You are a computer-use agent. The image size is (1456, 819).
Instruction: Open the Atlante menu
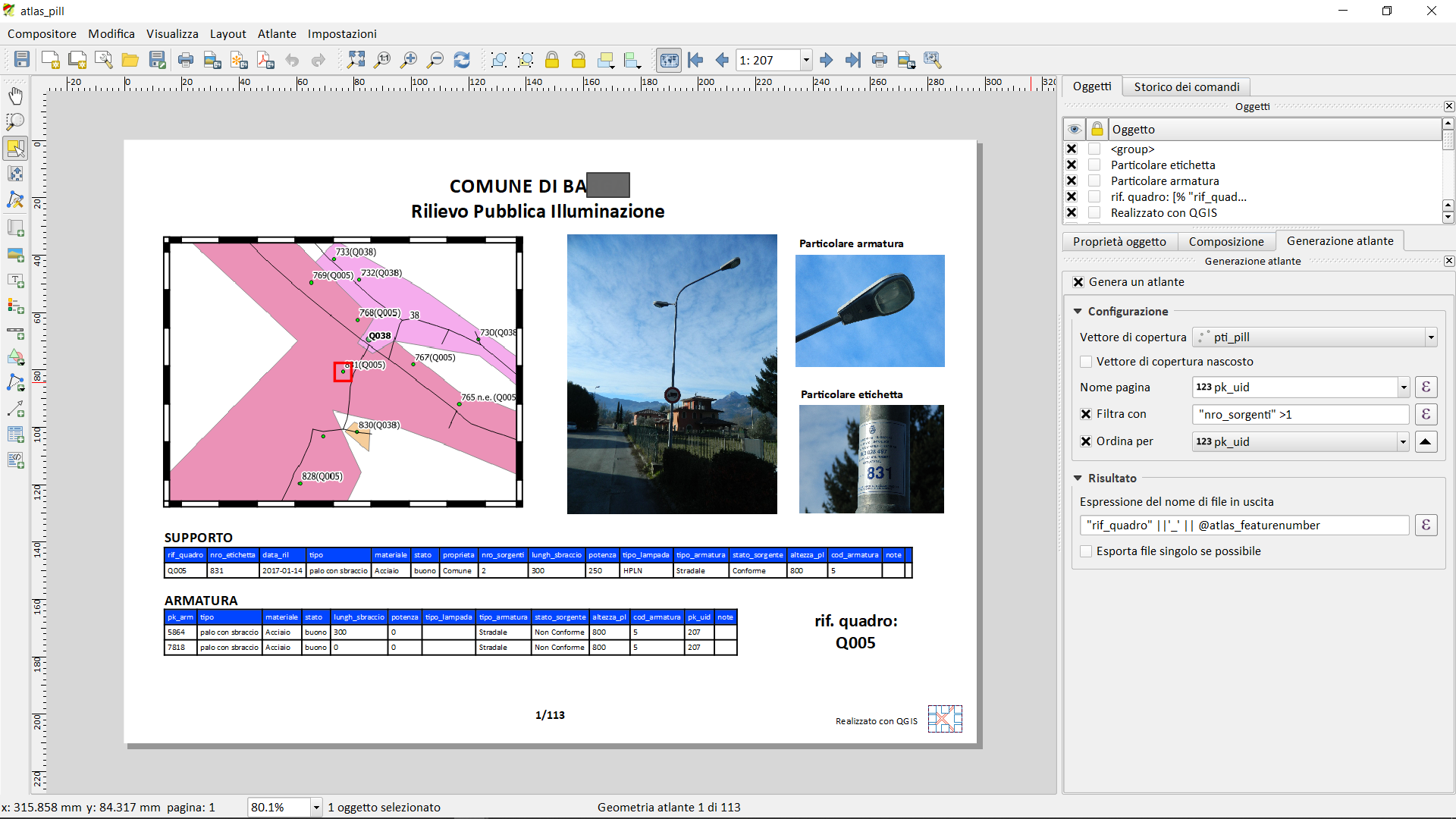(276, 34)
